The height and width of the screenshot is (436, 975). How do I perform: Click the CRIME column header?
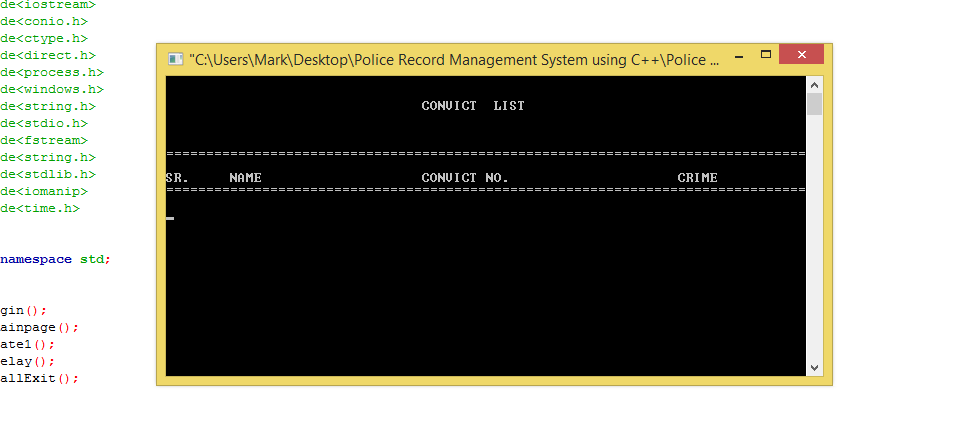click(697, 178)
